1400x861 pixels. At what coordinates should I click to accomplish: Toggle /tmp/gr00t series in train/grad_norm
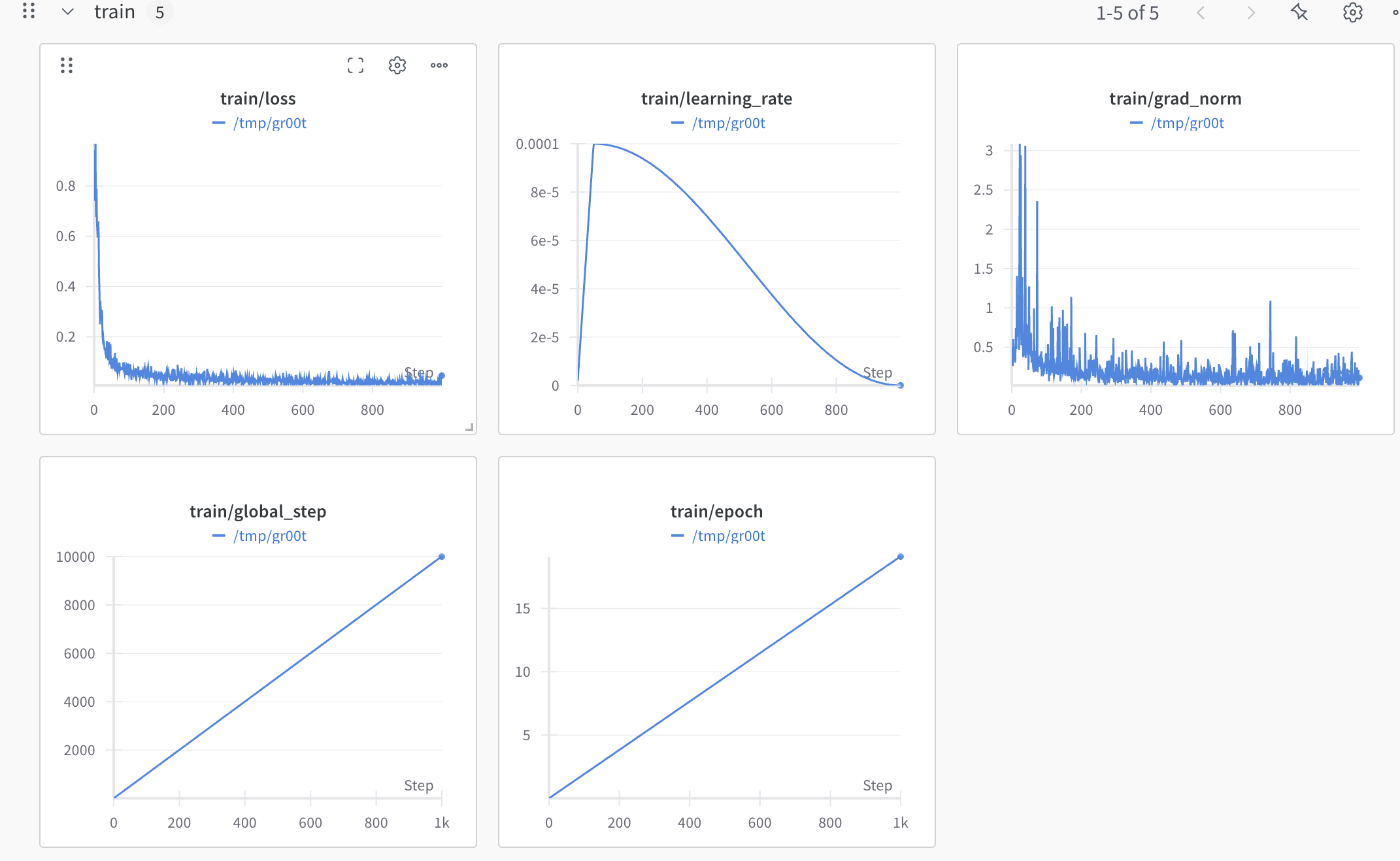[1187, 123]
